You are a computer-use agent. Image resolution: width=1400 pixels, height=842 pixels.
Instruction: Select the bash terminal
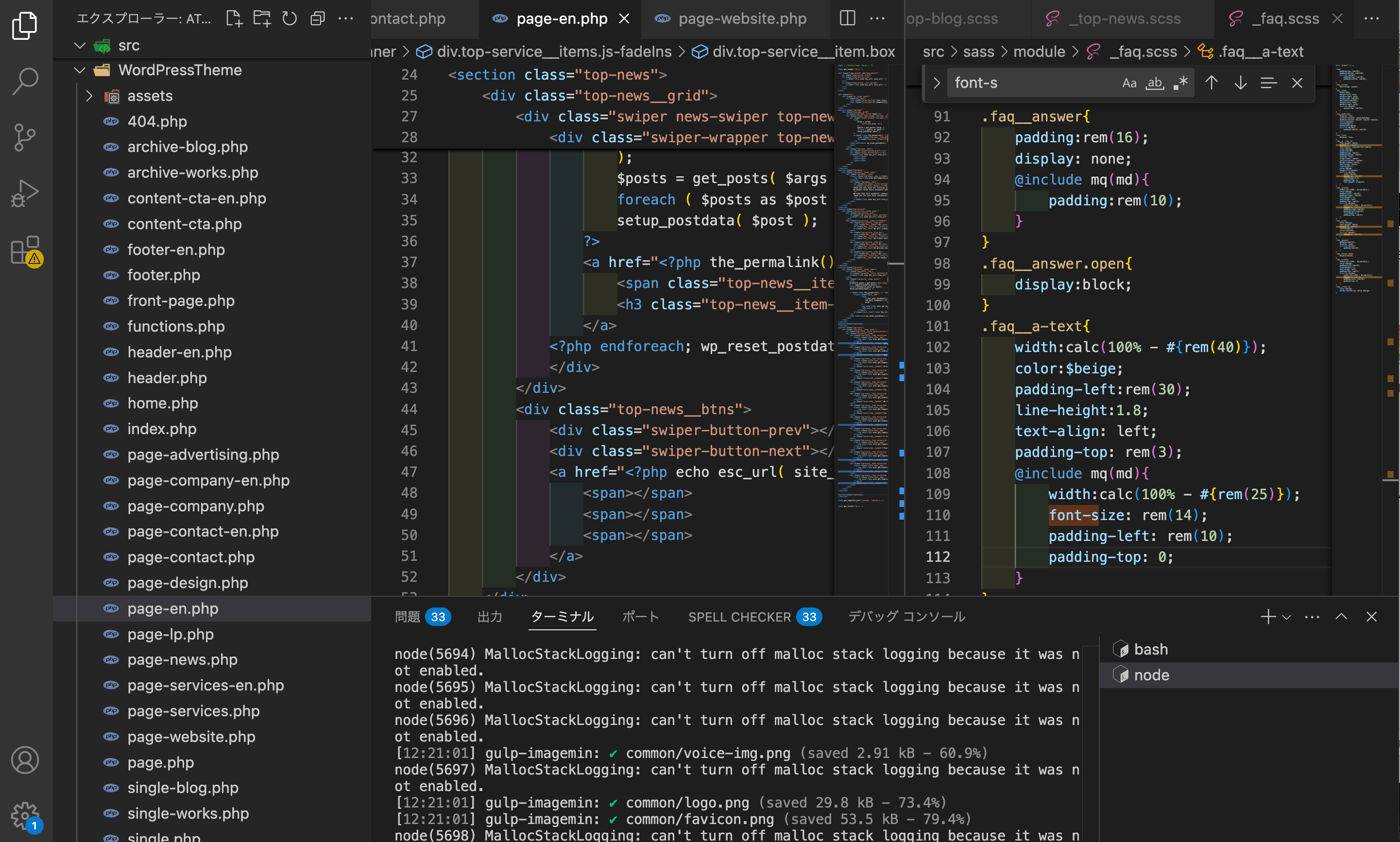click(x=1248, y=649)
